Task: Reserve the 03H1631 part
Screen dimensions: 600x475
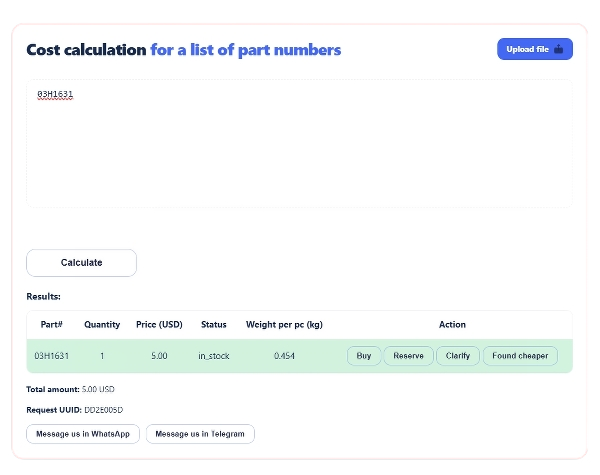Action: pyautogui.click(x=408, y=356)
